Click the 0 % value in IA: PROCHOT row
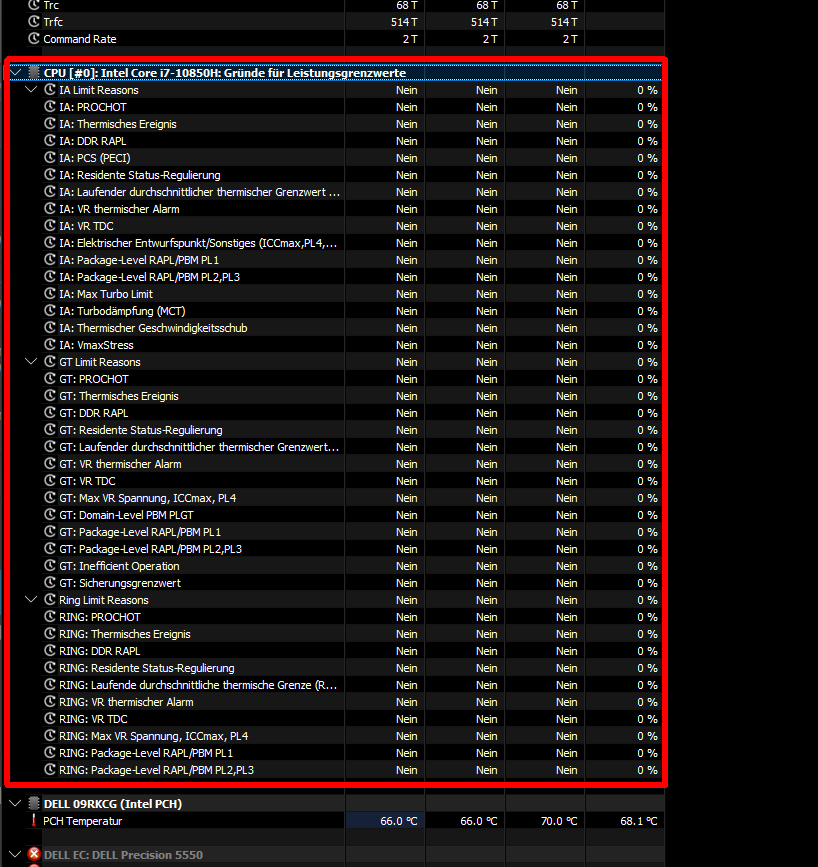The width and height of the screenshot is (818, 867). click(x=647, y=107)
